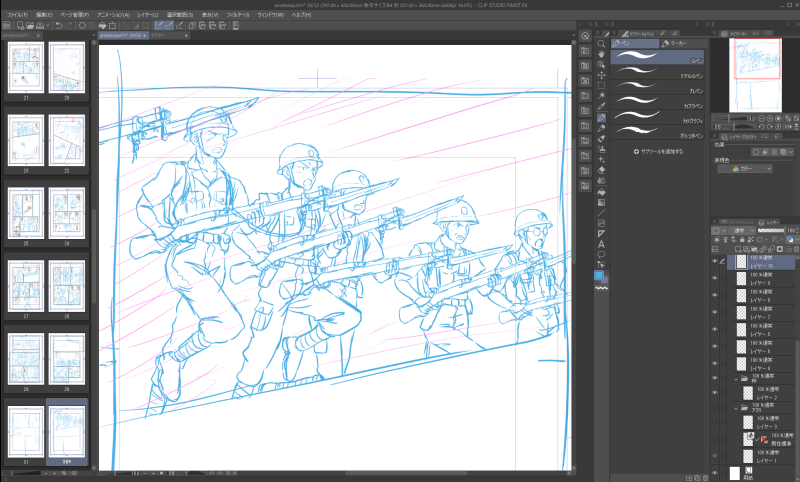Screen dimensions: 800x482
Task: Select the rectangle Selection area tool
Action: pos(601,86)
